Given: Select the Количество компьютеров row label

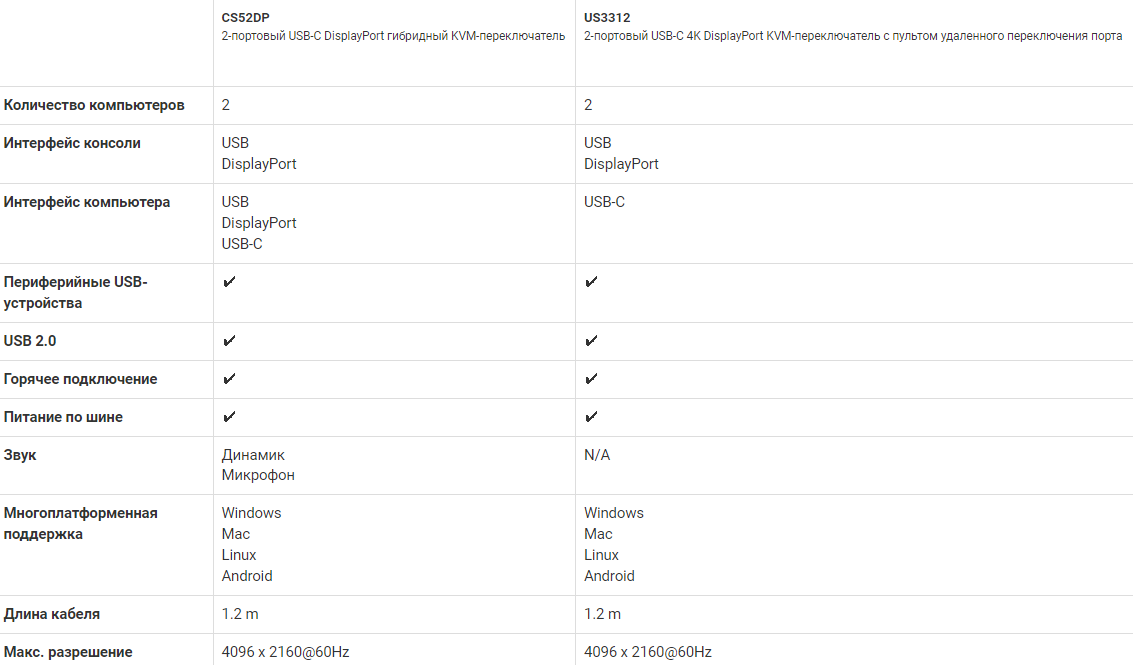Looking at the screenshot, I should (94, 106).
